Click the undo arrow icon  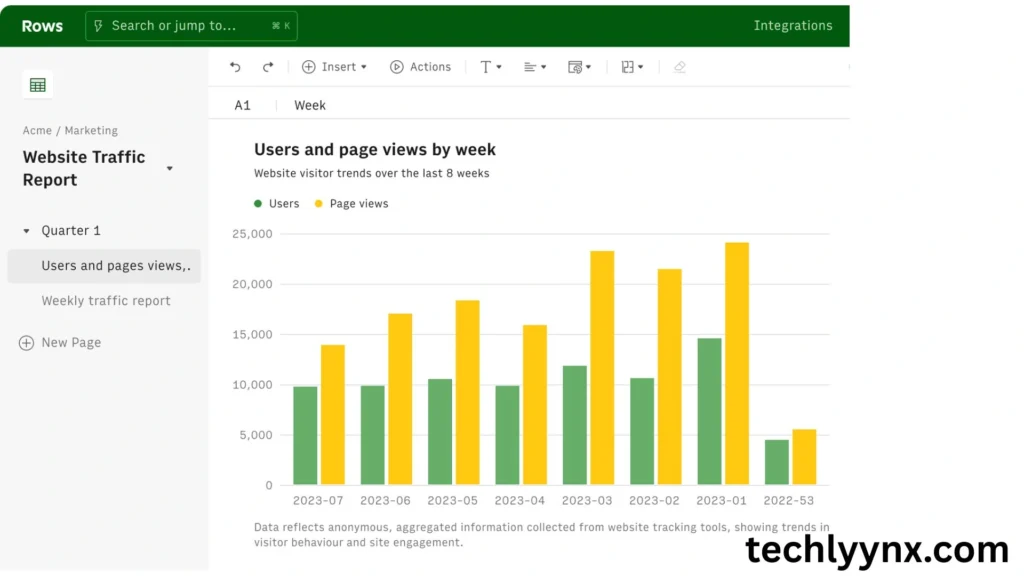click(235, 67)
